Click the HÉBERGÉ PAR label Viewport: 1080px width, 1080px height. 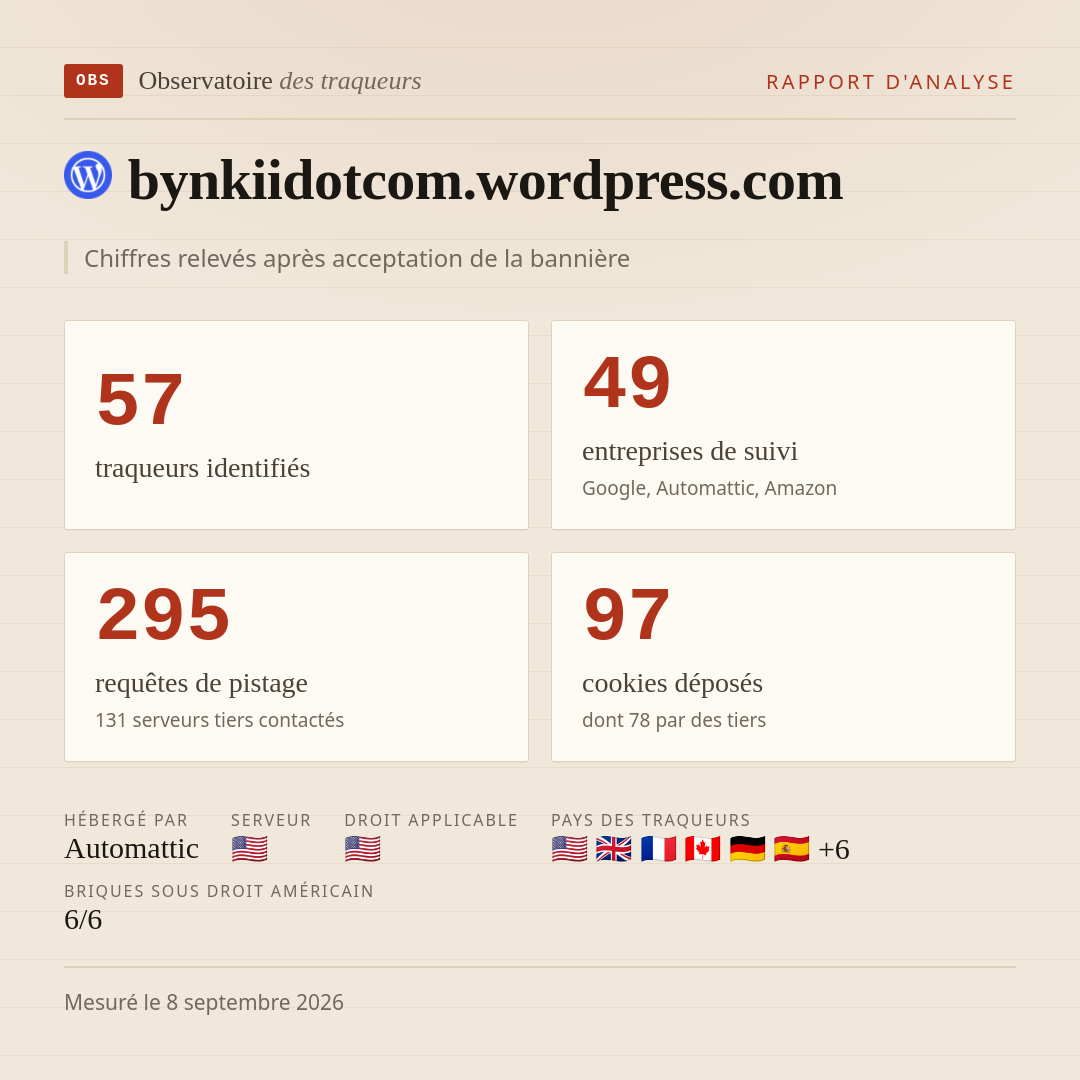[x=126, y=820]
